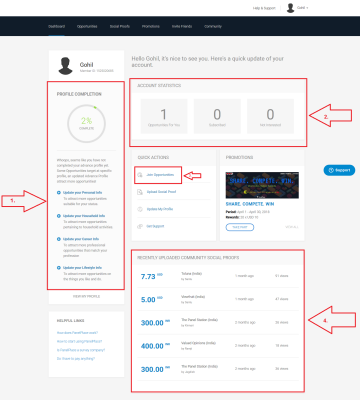Image resolution: width=360 pixels, height=400 pixels.
Task: Click the second Helpful Links question link
Action: pos(79,341)
